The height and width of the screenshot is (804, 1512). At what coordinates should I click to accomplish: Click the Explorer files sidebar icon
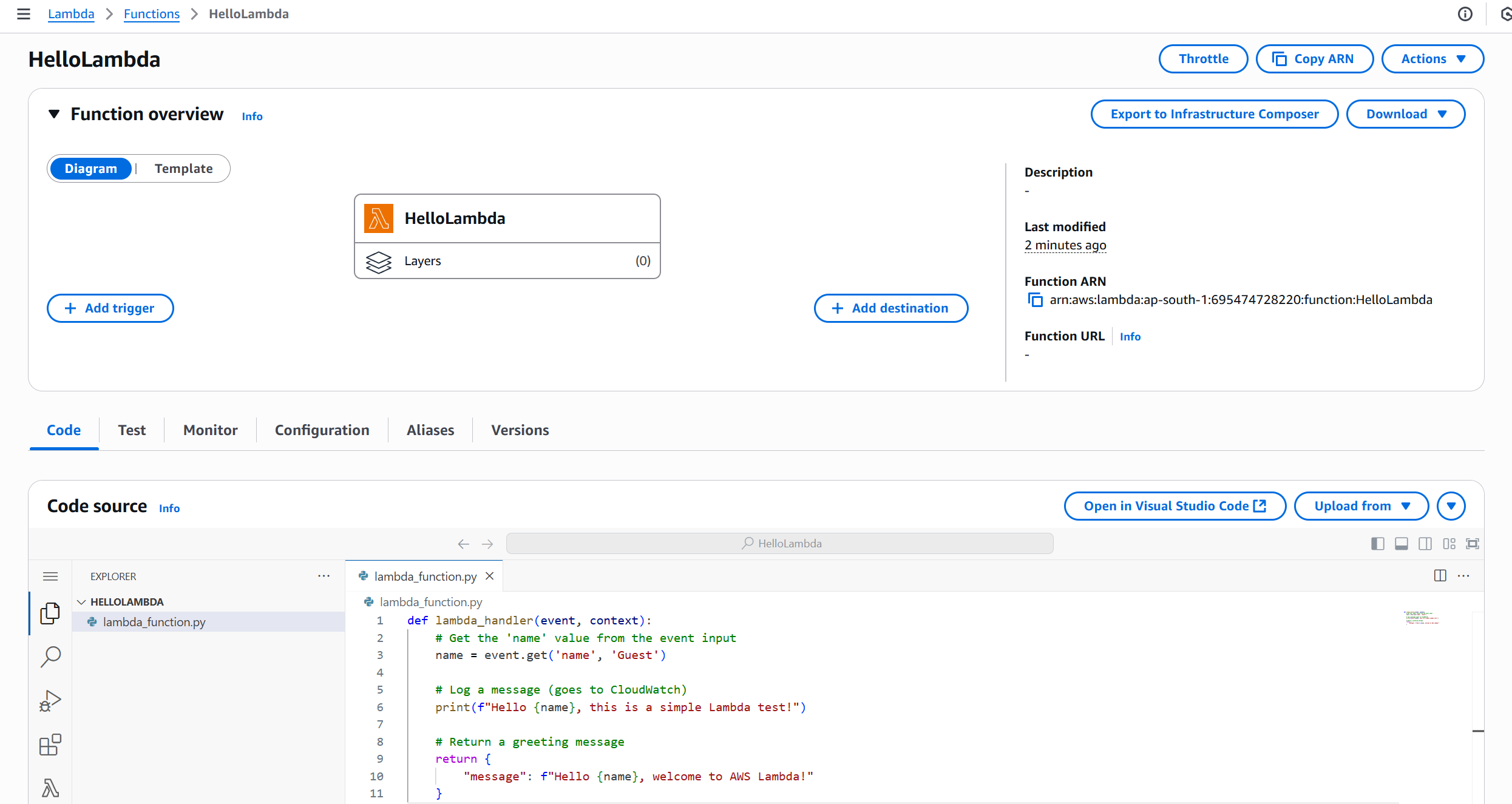[50, 613]
